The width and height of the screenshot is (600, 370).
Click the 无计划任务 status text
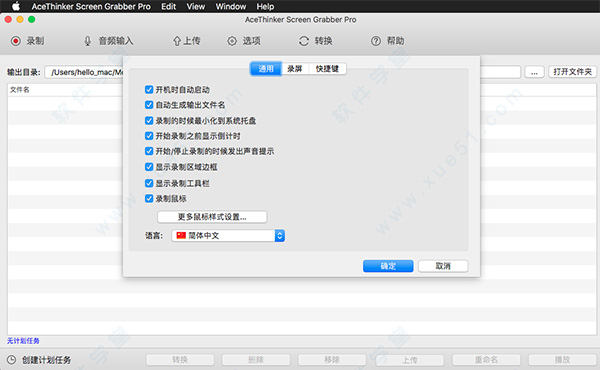[x=23, y=341]
